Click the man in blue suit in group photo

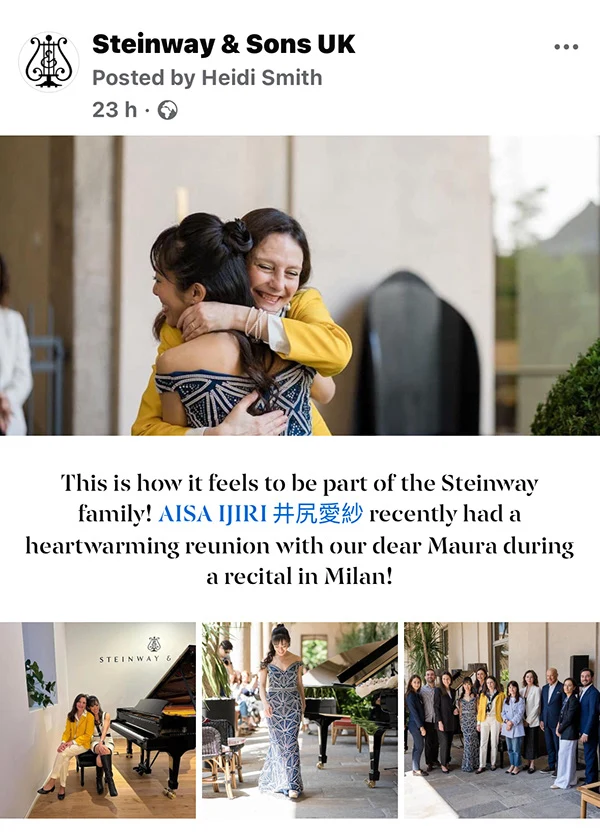click(588, 725)
